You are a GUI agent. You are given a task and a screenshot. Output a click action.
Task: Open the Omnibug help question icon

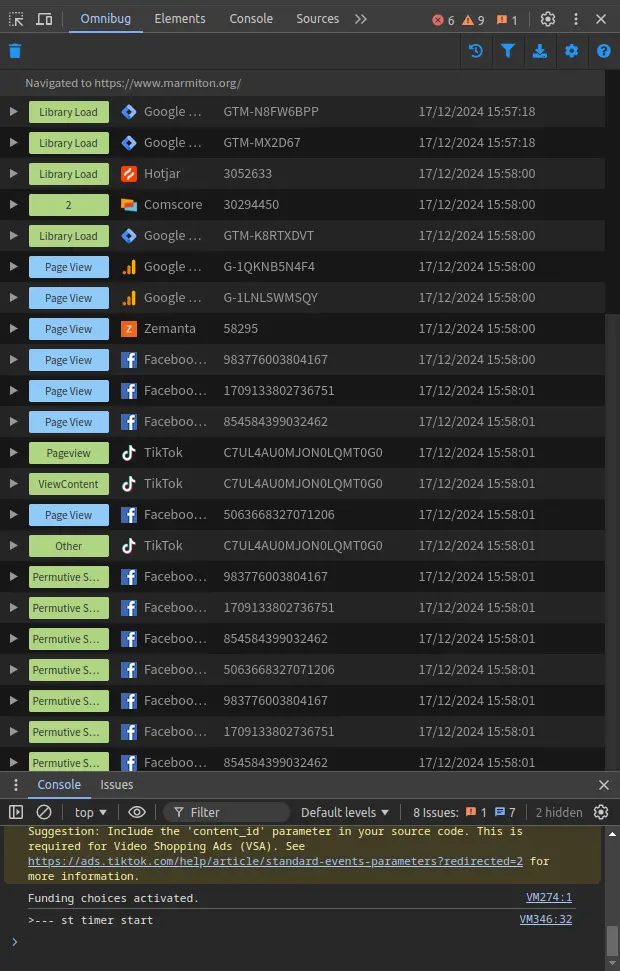coord(604,51)
